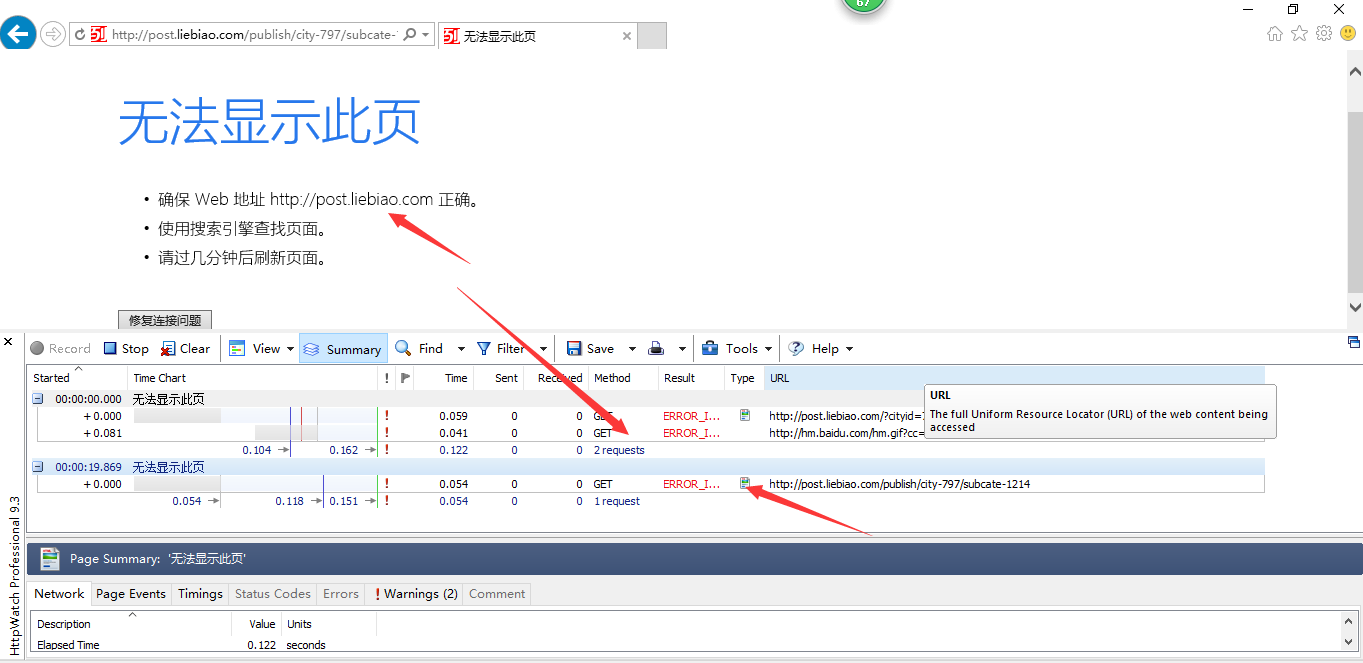Clear the HttpWatch log
The image size is (1363, 663).
tap(185, 349)
